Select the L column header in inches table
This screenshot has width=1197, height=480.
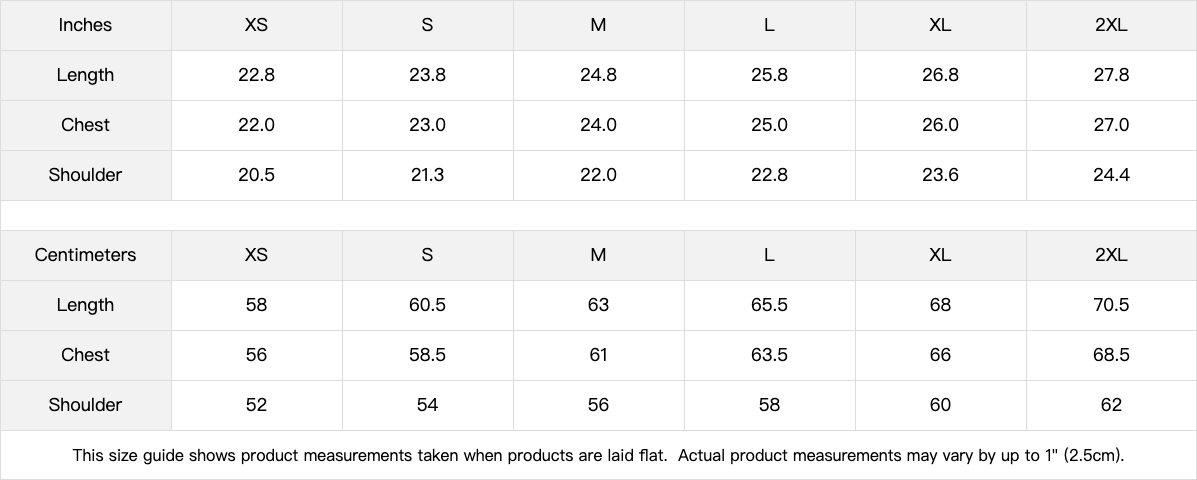[x=769, y=25]
